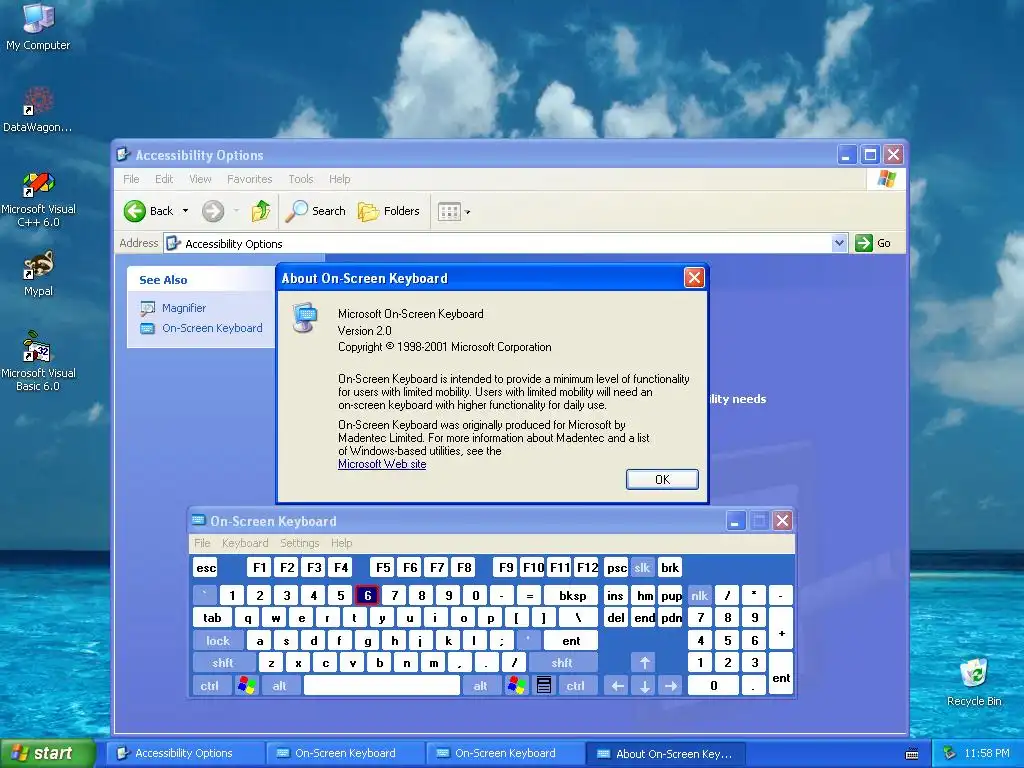The height and width of the screenshot is (768, 1024).
Task: Open Help menu of On-Screen Keyboard
Action: pyautogui.click(x=342, y=543)
